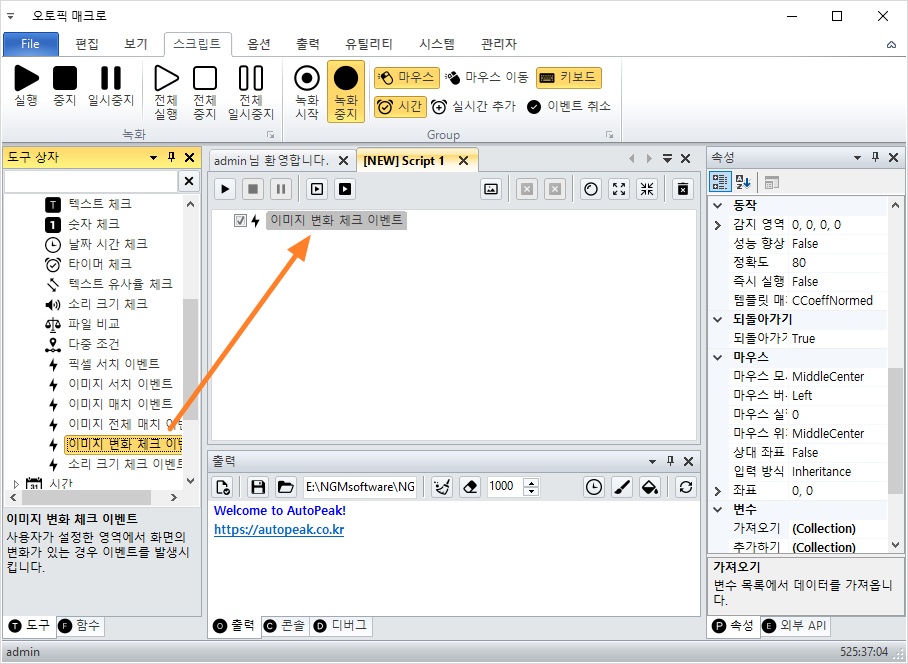Toggle the 시간 recording option
The image size is (908, 664).
[400, 107]
